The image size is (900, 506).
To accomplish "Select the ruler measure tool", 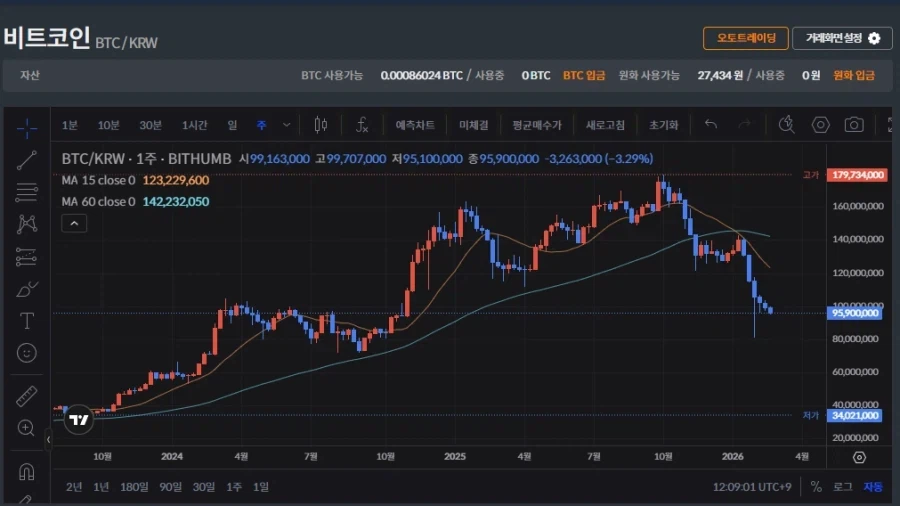I will coord(26,396).
